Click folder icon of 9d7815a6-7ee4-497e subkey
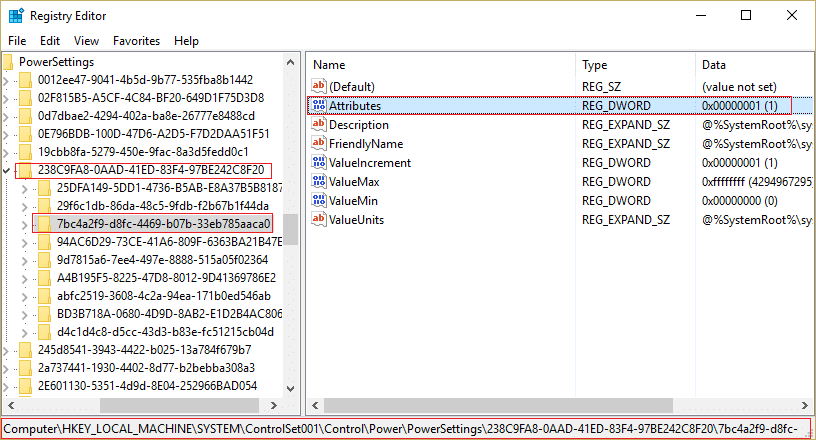This screenshot has height=440, width=816. 44,260
